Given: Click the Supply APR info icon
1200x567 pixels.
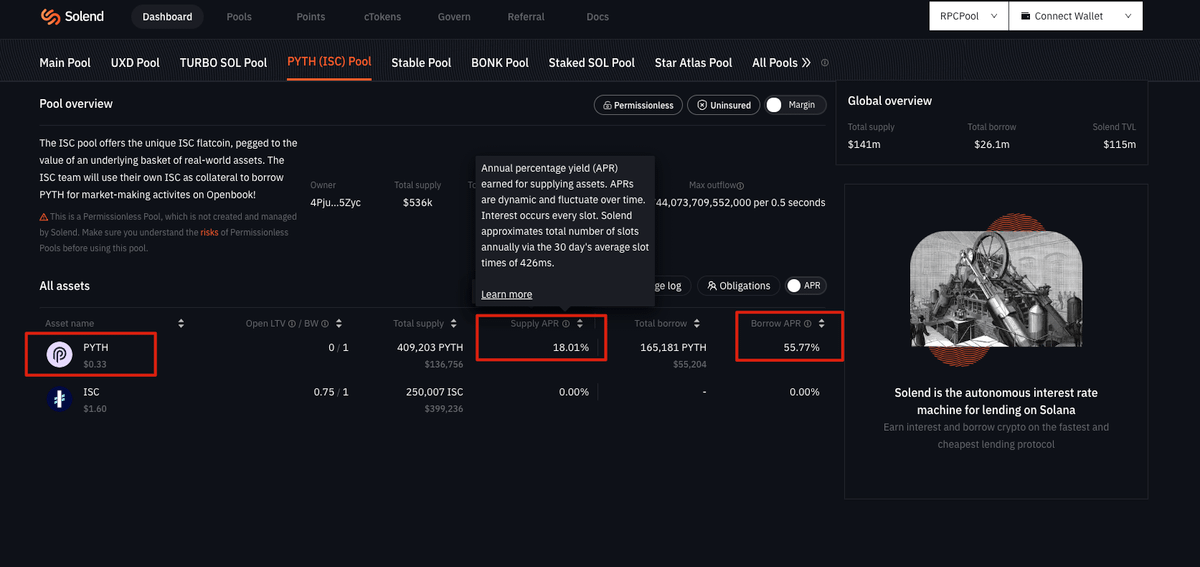Looking at the screenshot, I should [x=566, y=324].
